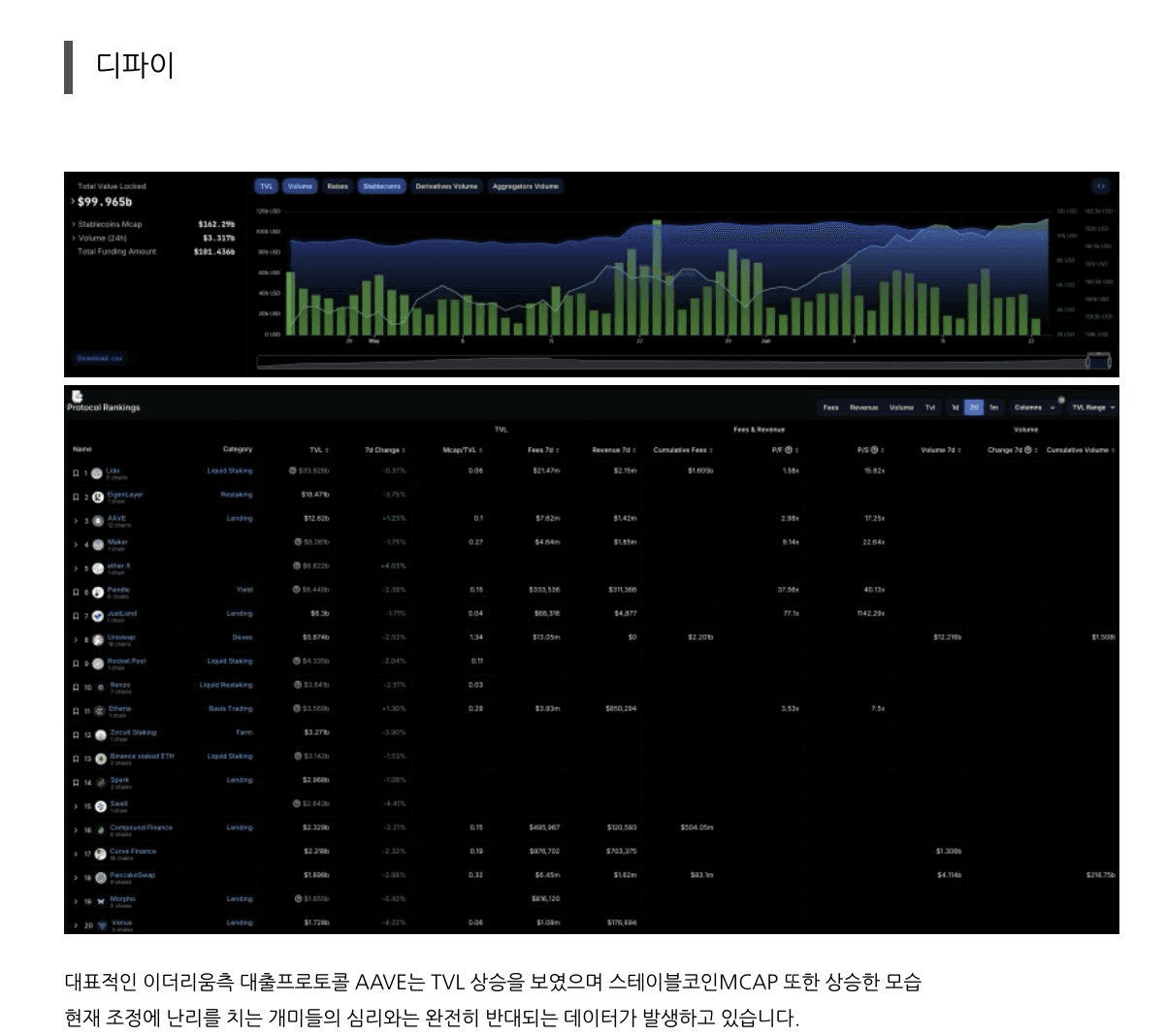The height and width of the screenshot is (1036, 1166).
Task: Toggle the Stablecoins chart series
Action: click(x=382, y=186)
